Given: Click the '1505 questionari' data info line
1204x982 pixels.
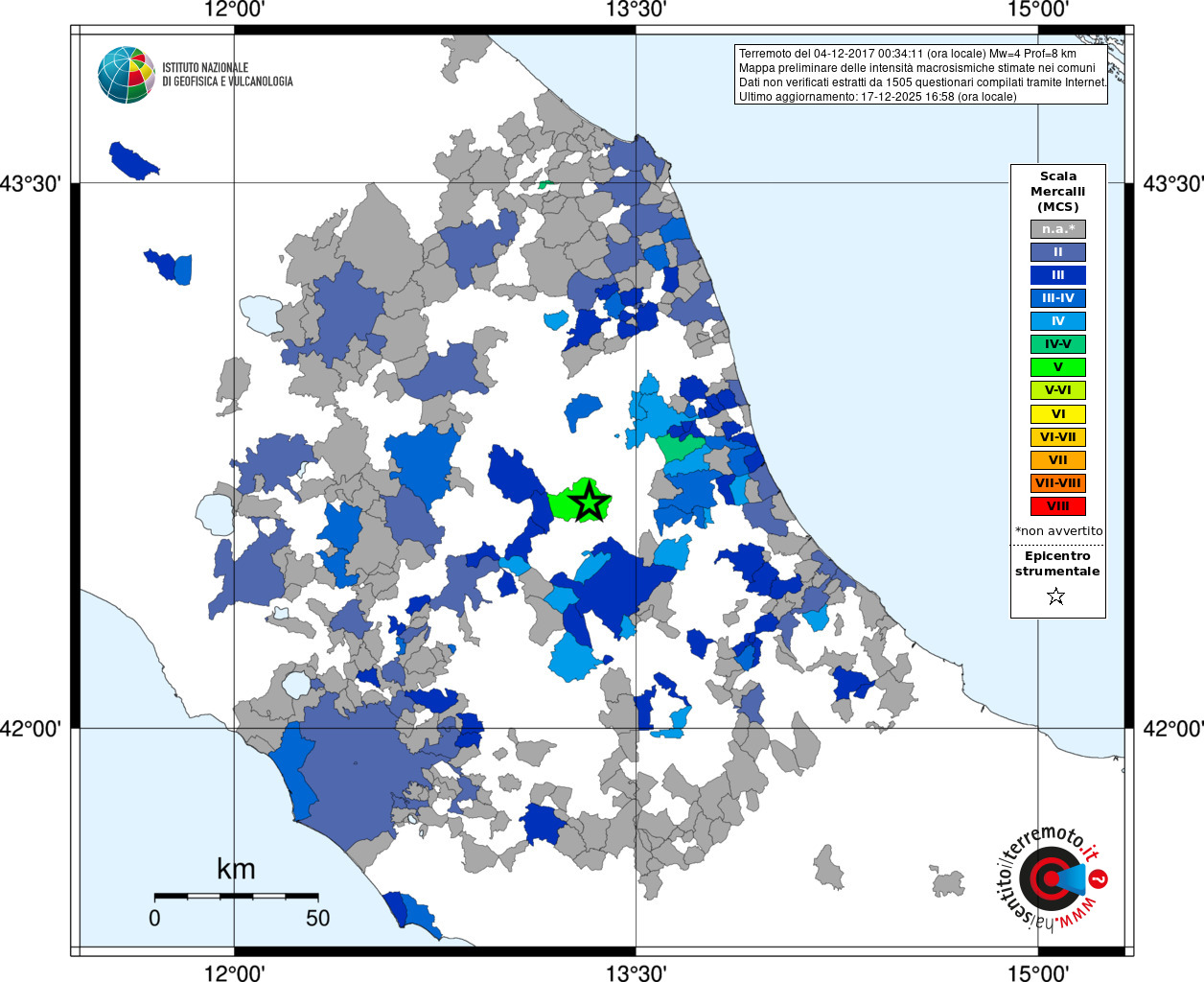Looking at the screenshot, I should pyautogui.click(x=922, y=82).
